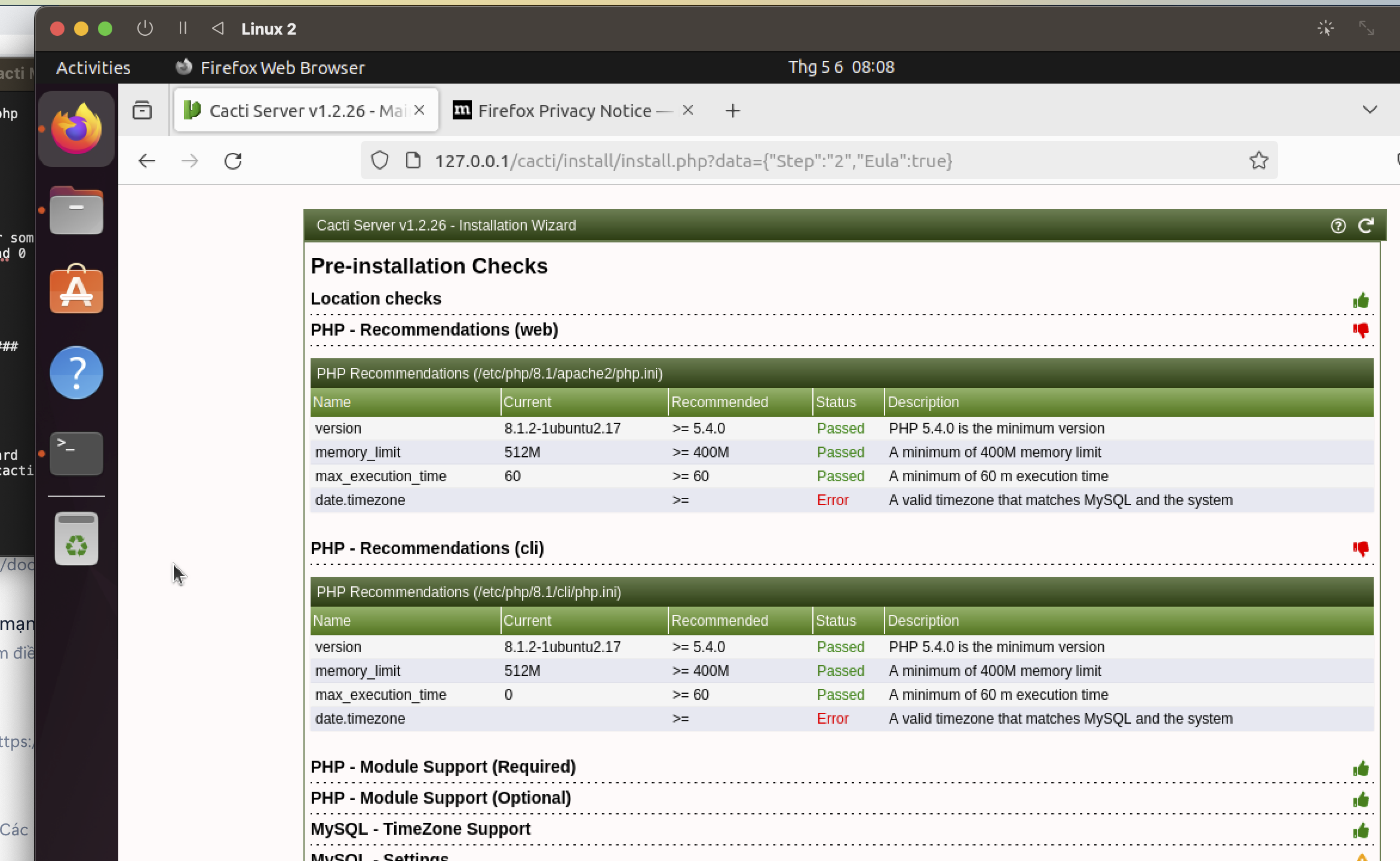Screen dimensions: 1400x861
Task: Click MySQL TimeZone Support thumbs-up icon
Action: [1361, 831]
